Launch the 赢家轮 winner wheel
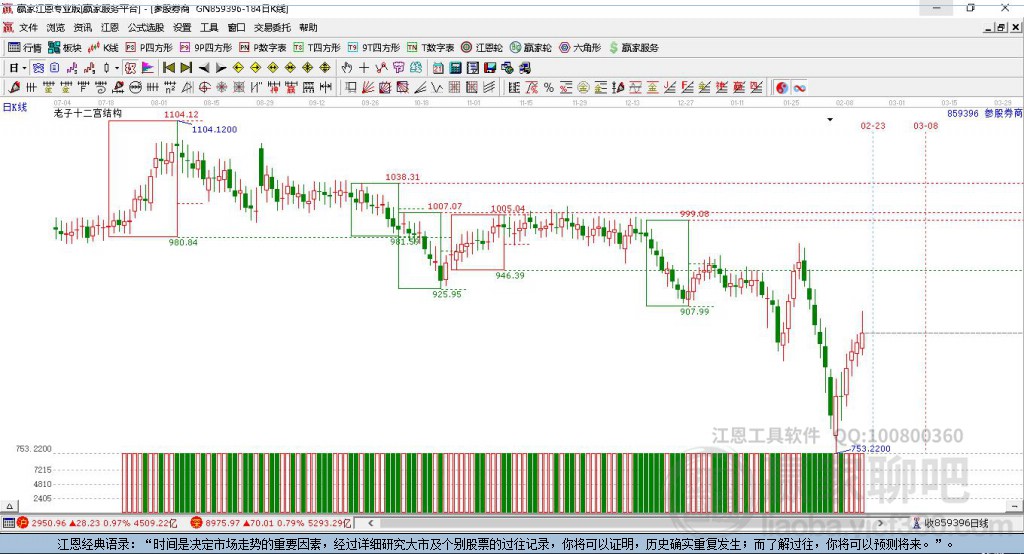This screenshot has height=554, width=1024. [530, 48]
